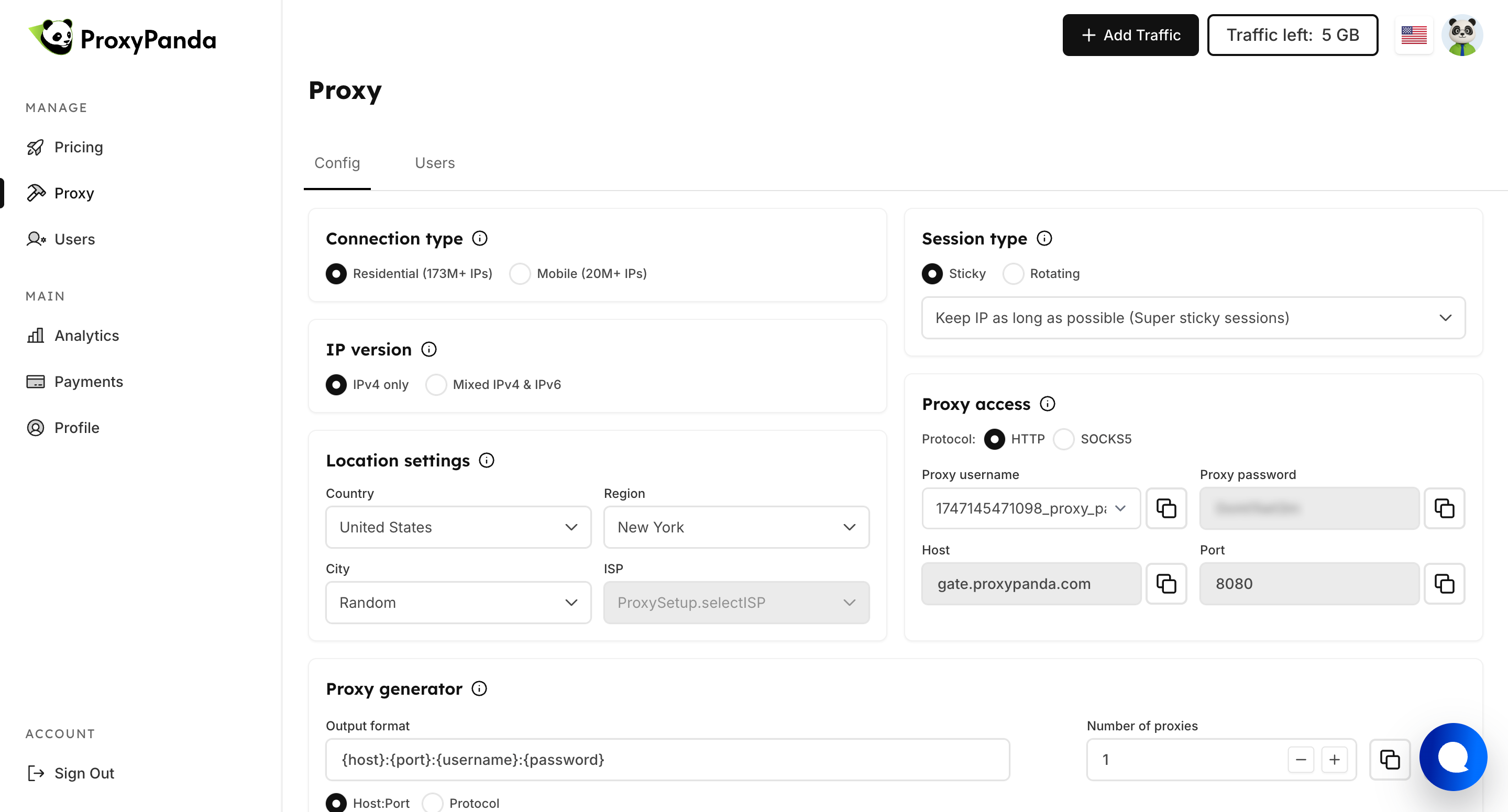Expand the sticky session duration dropdown
Image resolution: width=1508 pixels, height=812 pixels.
[1194, 318]
